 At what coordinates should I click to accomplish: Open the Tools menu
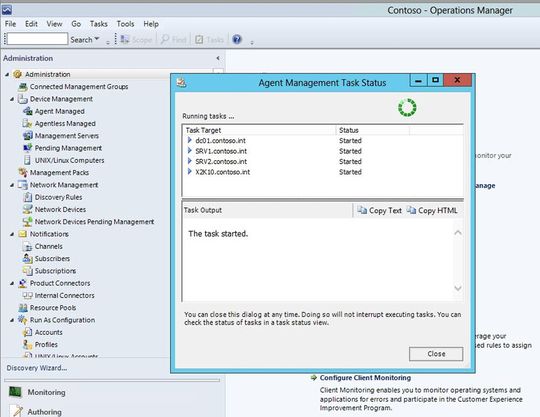(x=125, y=24)
